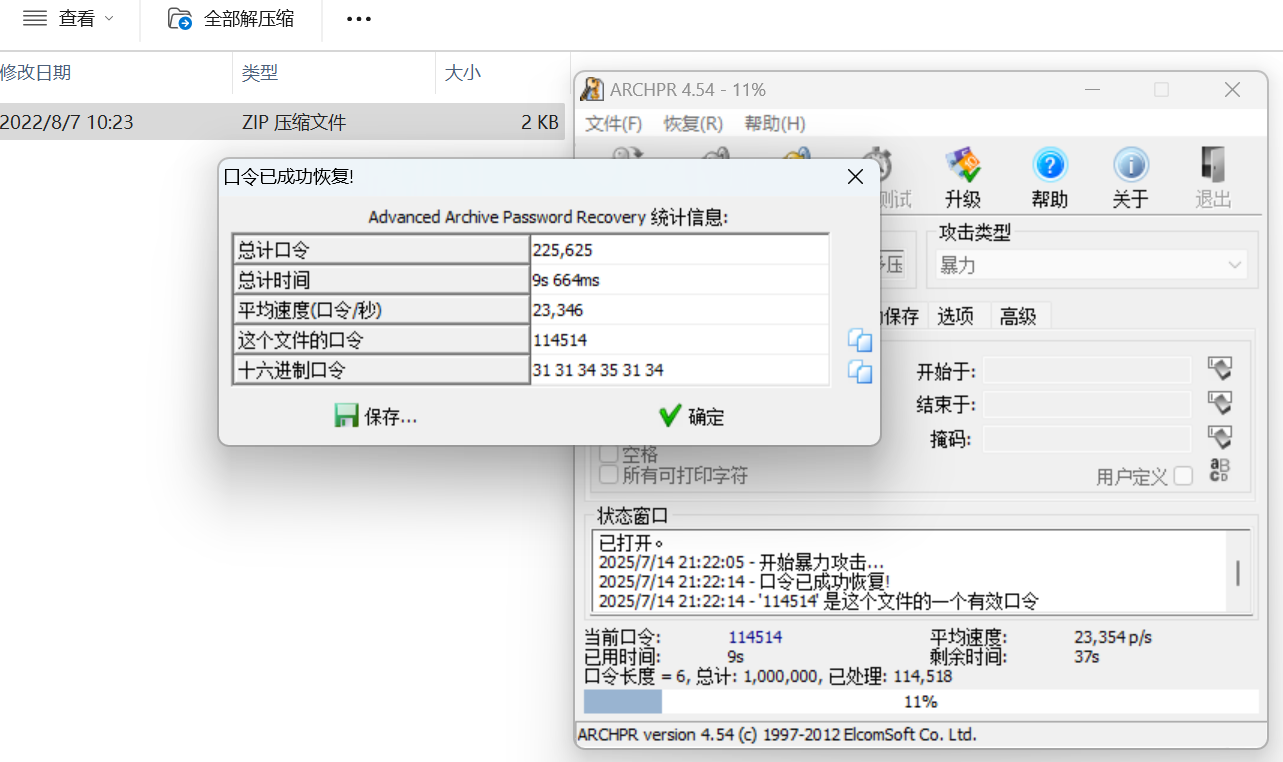The height and width of the screenshot is (762, 1283).
Task: Click the 11% progress bar
Action: coord(920,702)
